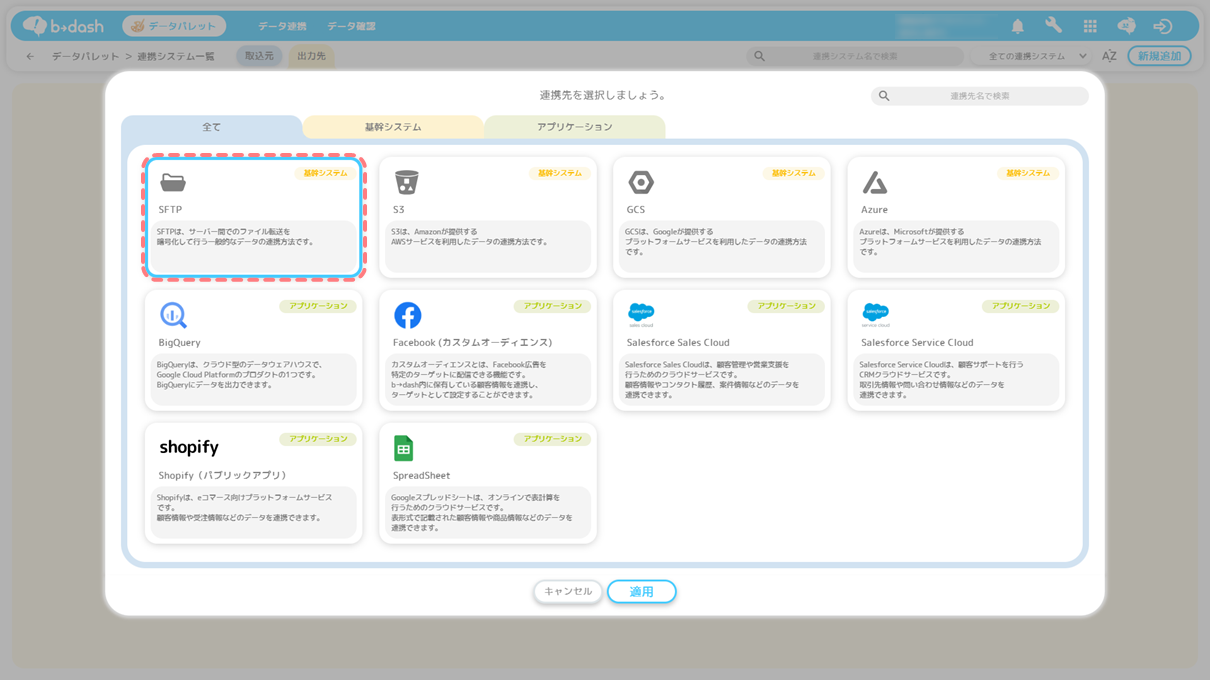Viewport: 1210px width, 680px height.
Task: Click the back arrow in breadcrumb bar
Action: [30, 56]
